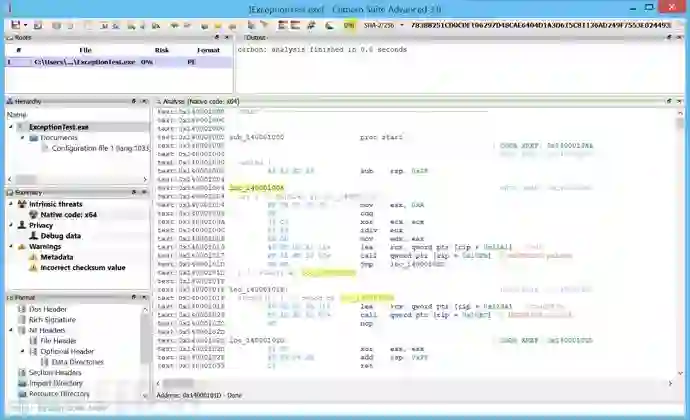Click the Analysis horizontal scrollbar thumb
Image resolution: width=690 pixels, height=420 pixels.
[x=178, y=383]
